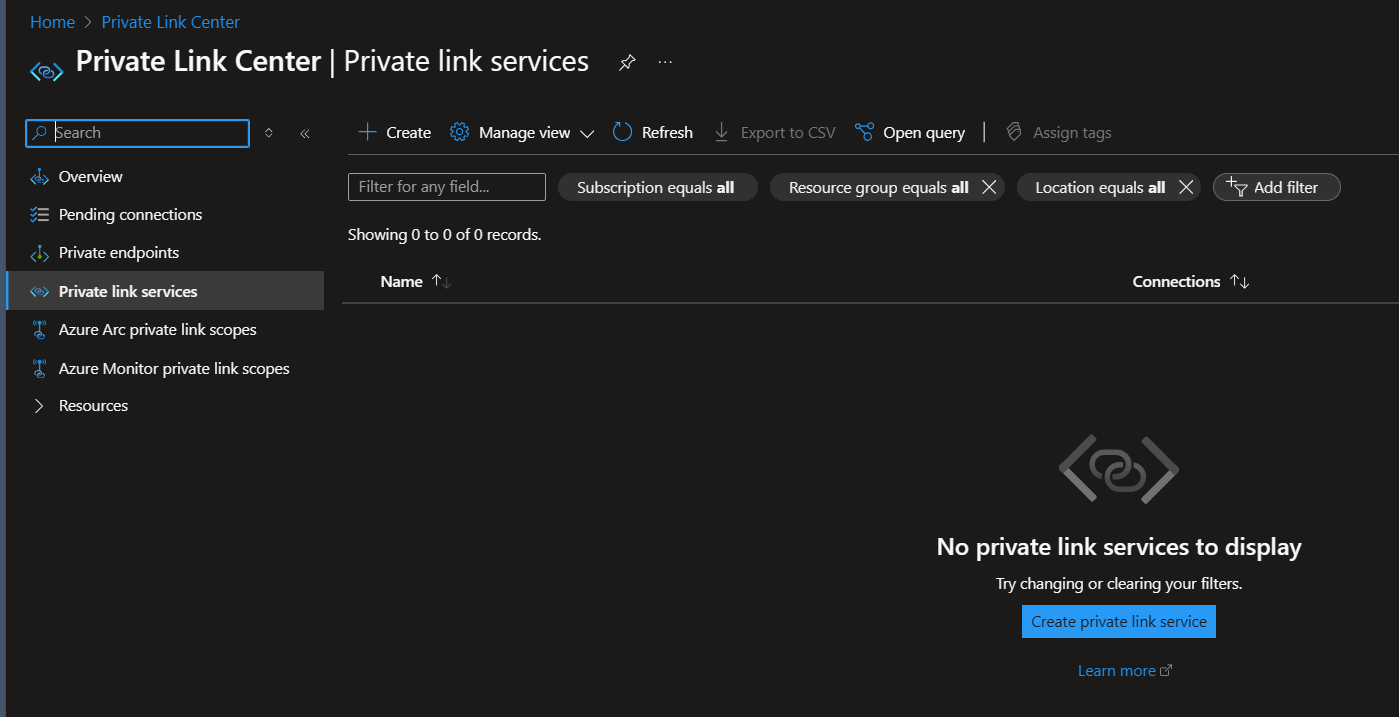Navigate to Home via the breadcrumb
Screen dimensions: 1399x717
click(52, 21)
